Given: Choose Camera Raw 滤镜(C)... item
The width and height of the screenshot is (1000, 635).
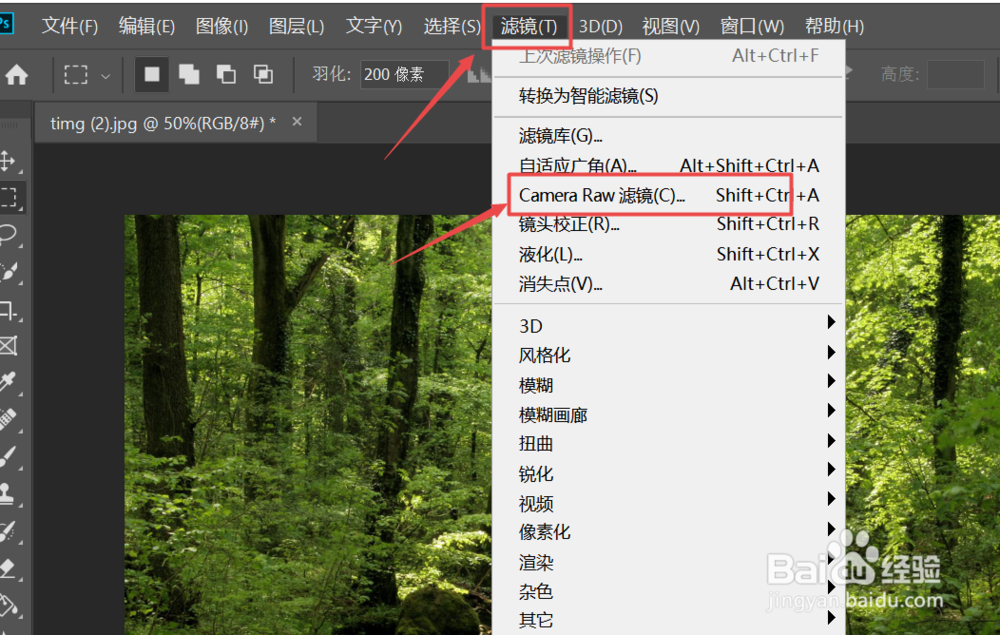Looking at the screenshot, I should (668, 195).
